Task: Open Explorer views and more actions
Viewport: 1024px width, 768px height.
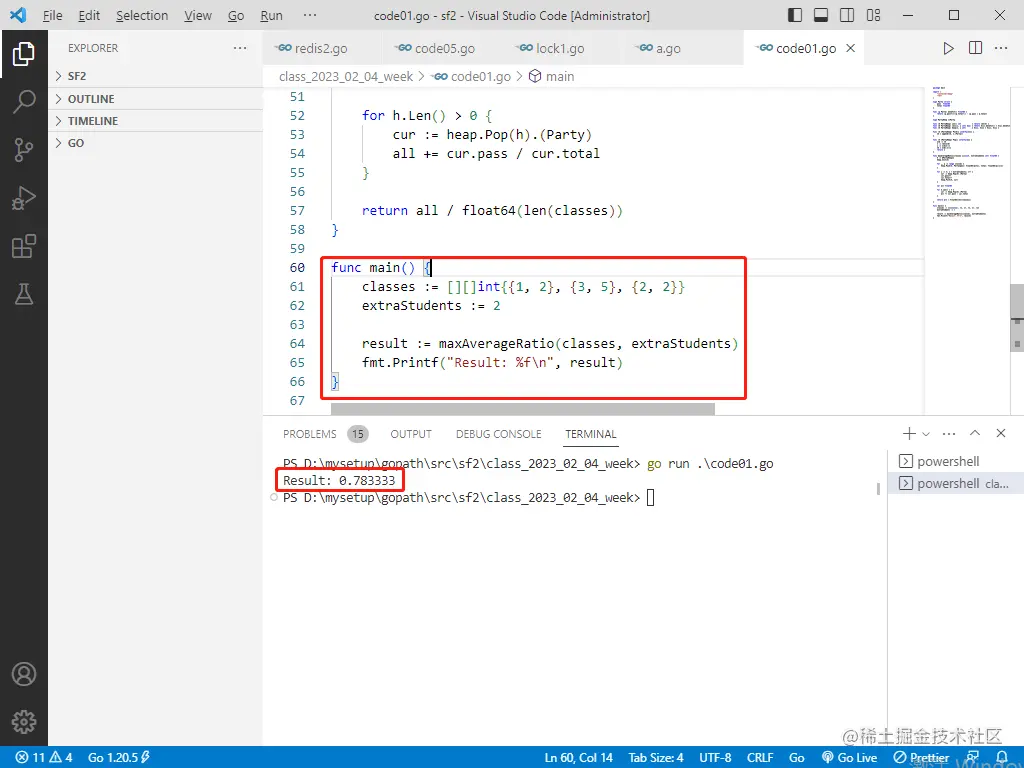Action: coord(240,48)
